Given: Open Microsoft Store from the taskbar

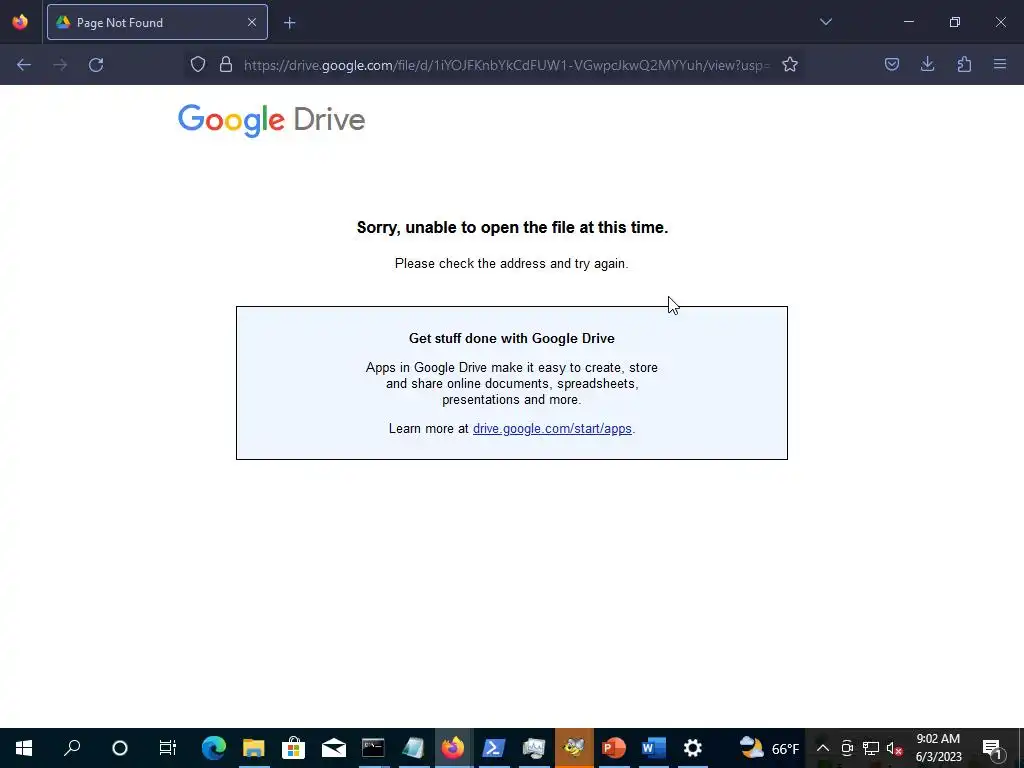Looking at the screenshot, I should click(x=293, y=748).
